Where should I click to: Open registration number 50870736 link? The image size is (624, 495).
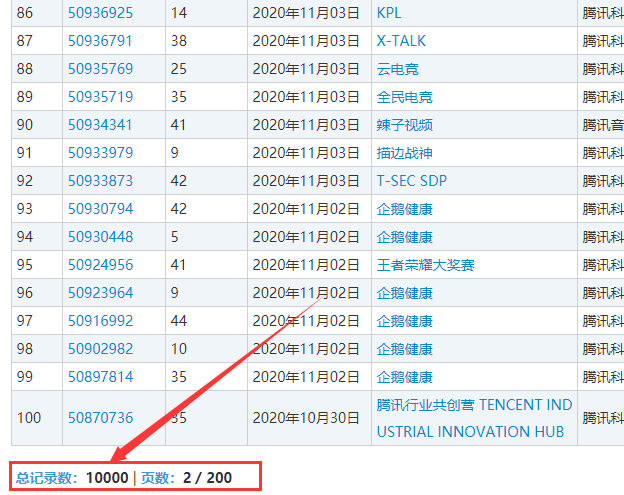click(100, 418)
